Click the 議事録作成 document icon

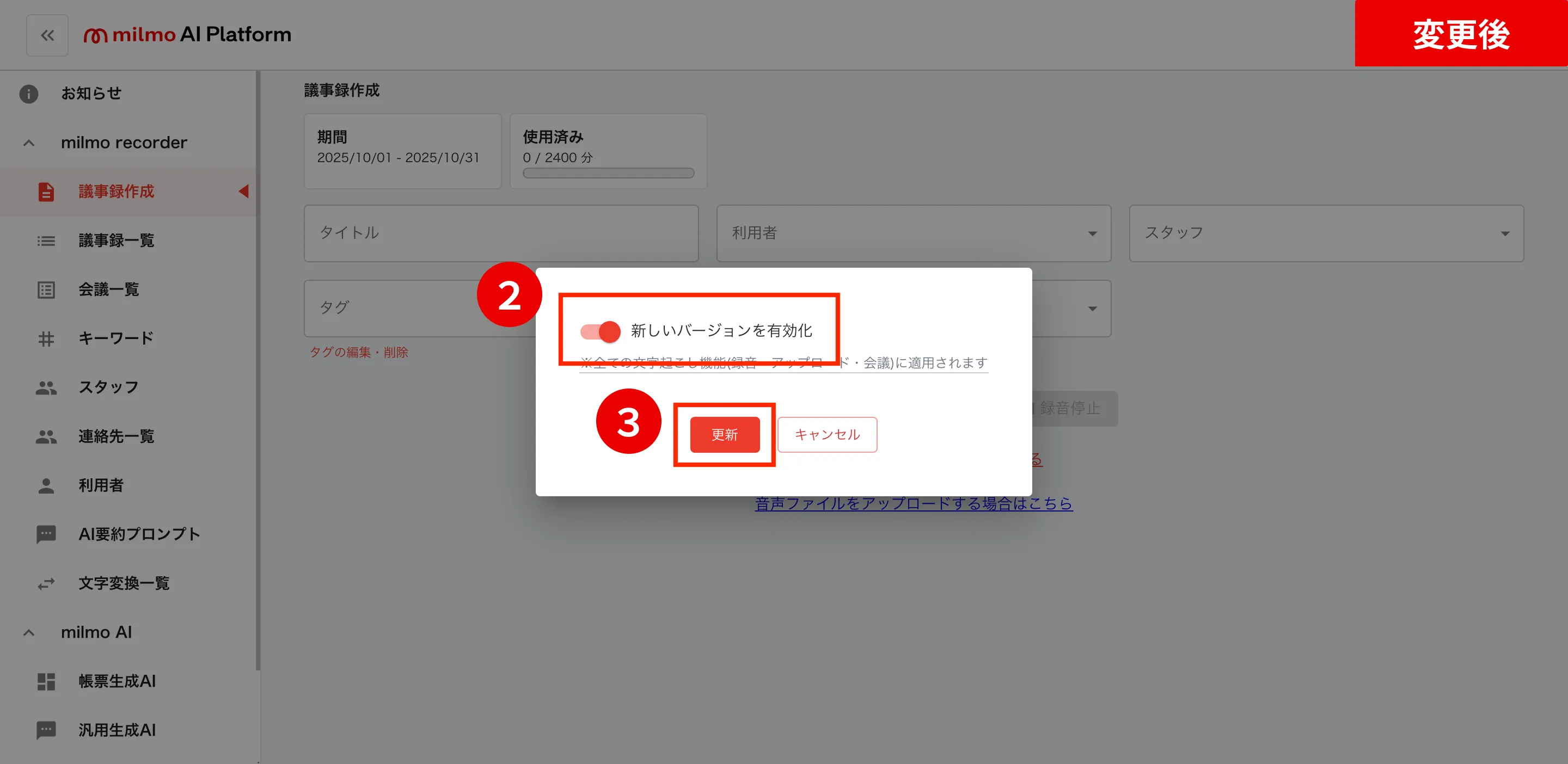46,192
